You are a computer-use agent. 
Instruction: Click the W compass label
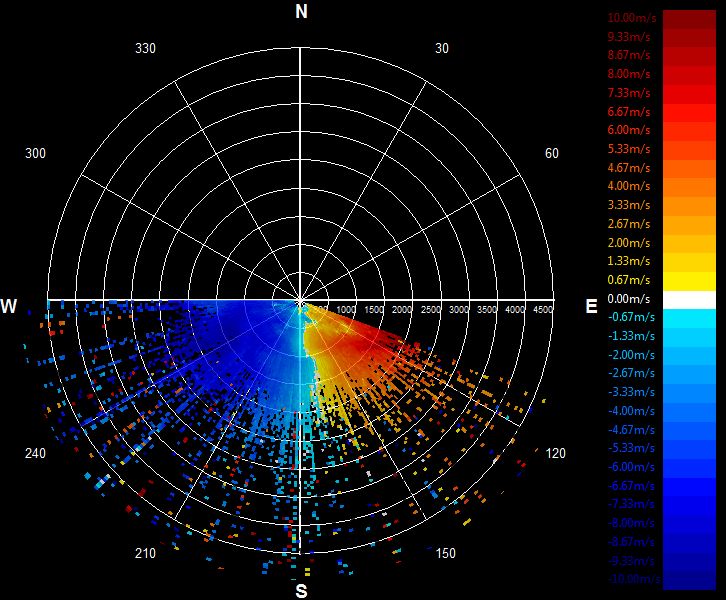(9, 306)
